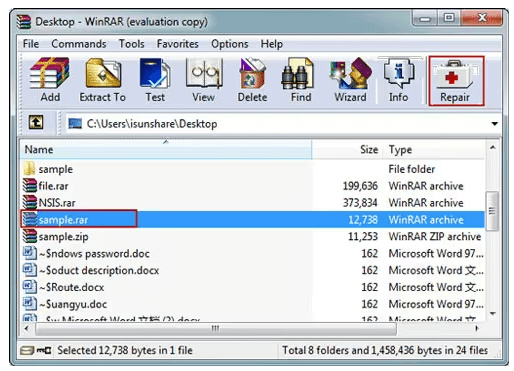Click status text Selected 12,738 bytes in 1 file

(125, 350)
